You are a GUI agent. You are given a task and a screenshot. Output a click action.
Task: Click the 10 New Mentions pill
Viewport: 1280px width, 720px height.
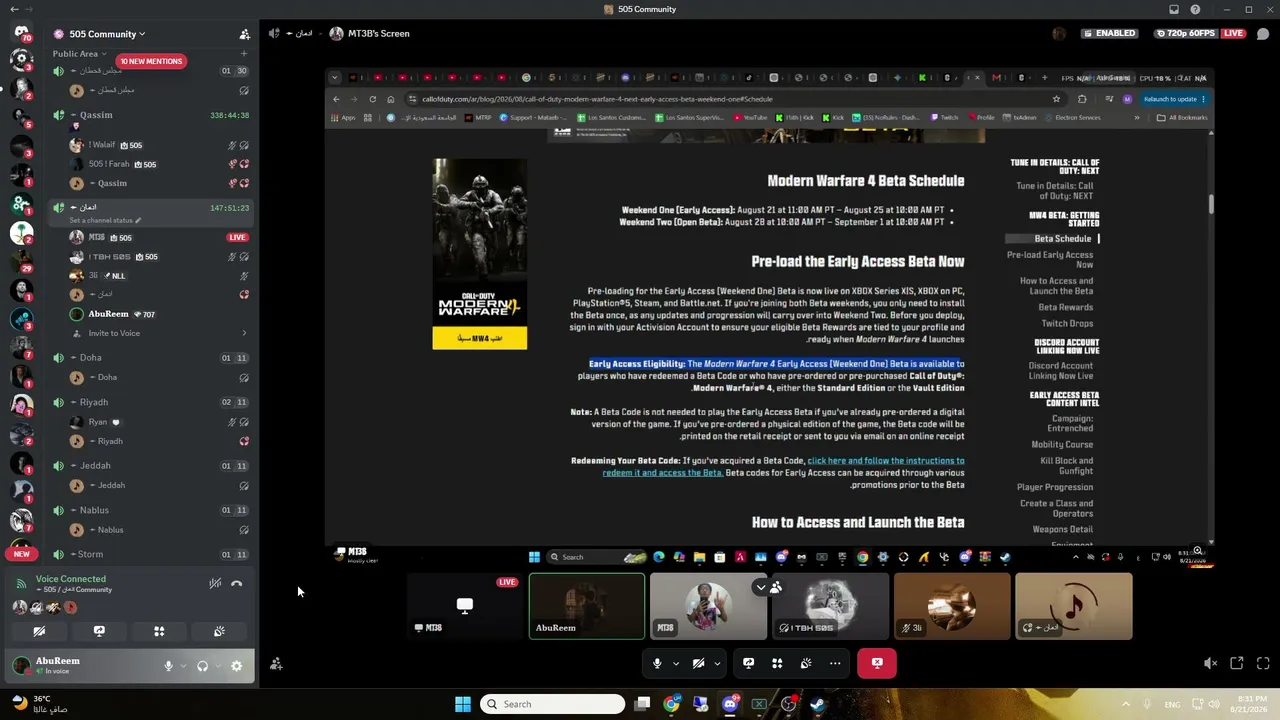click(151, 61)
